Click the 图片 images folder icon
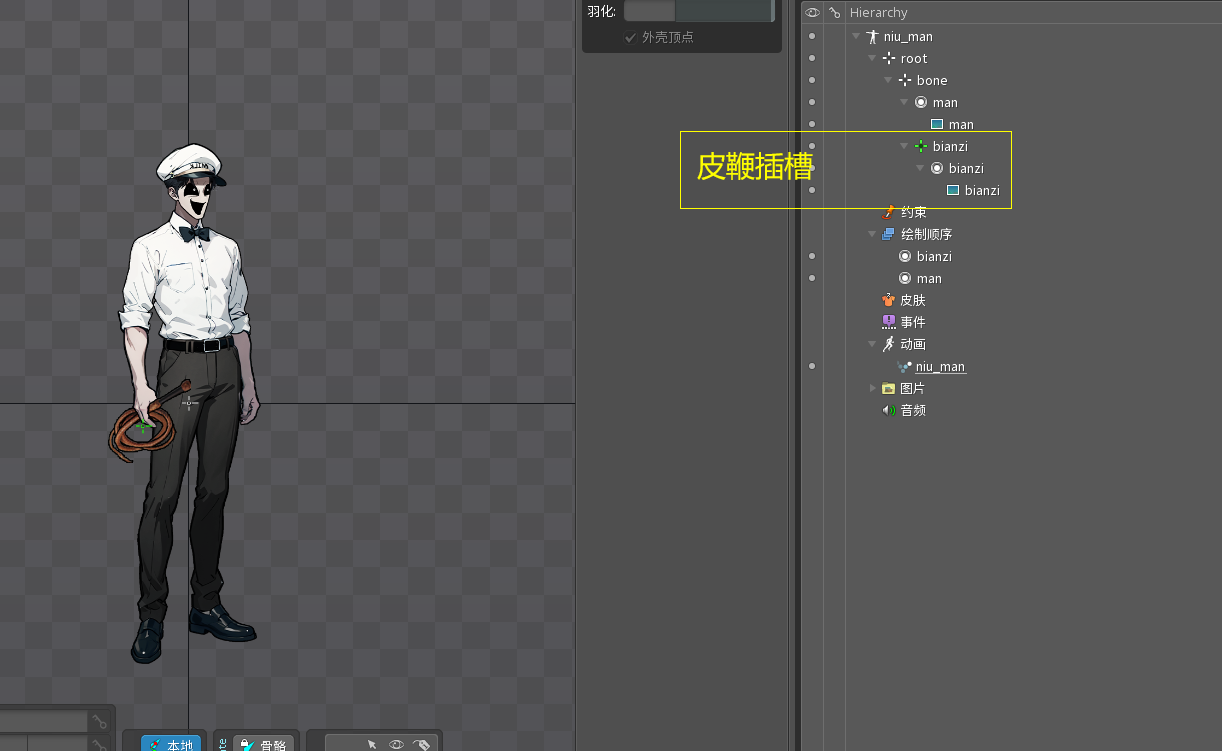Image resolution: width=1222 pixels, height=751 pixels. tap(888, 388)
